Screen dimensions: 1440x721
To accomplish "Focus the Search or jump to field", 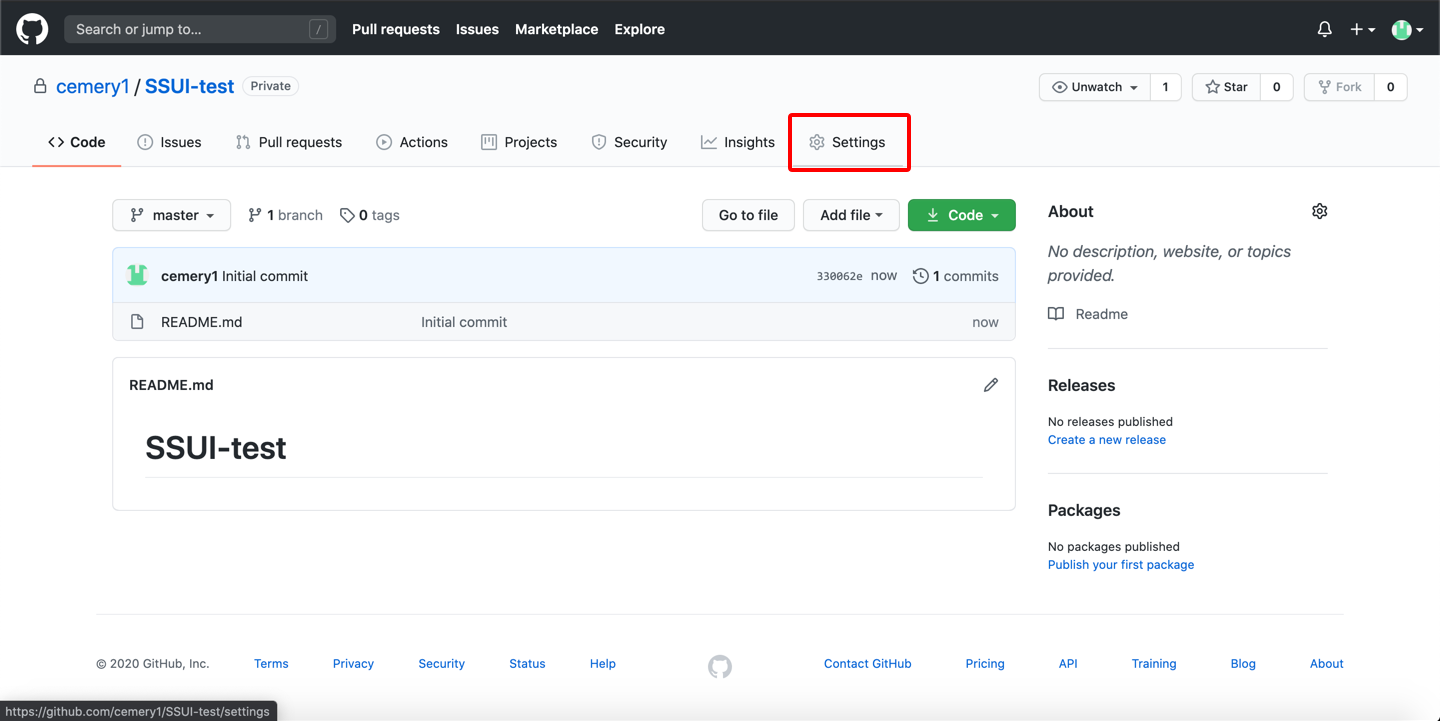I will (x=190, y=29).
